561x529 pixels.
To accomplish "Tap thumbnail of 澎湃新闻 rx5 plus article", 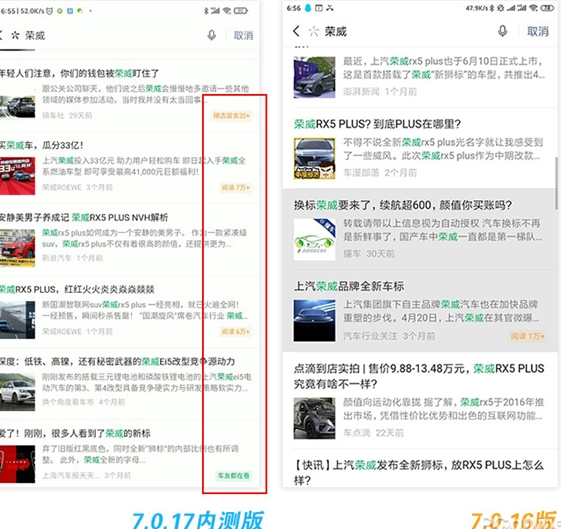I will (x=314, y=77).
